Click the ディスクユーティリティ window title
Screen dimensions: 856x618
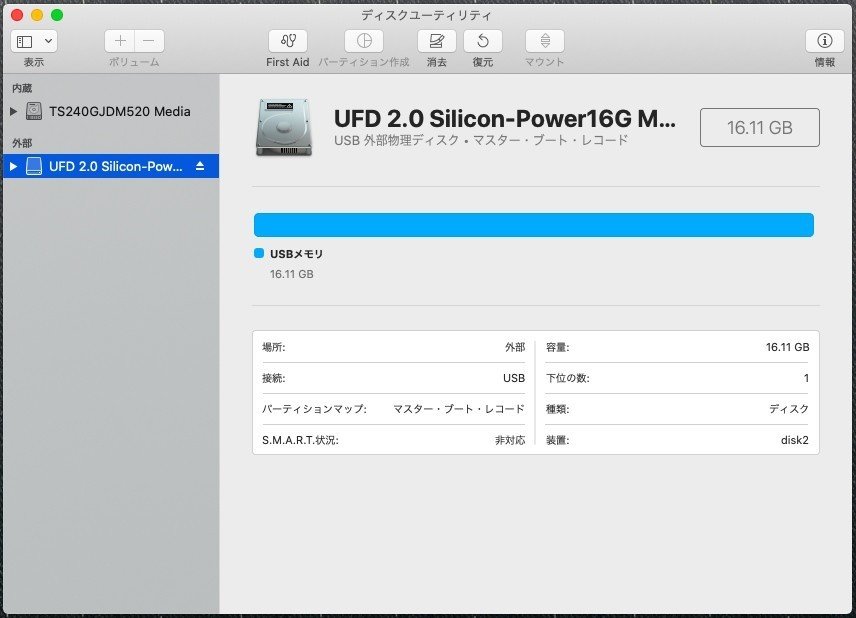[426, 15]
